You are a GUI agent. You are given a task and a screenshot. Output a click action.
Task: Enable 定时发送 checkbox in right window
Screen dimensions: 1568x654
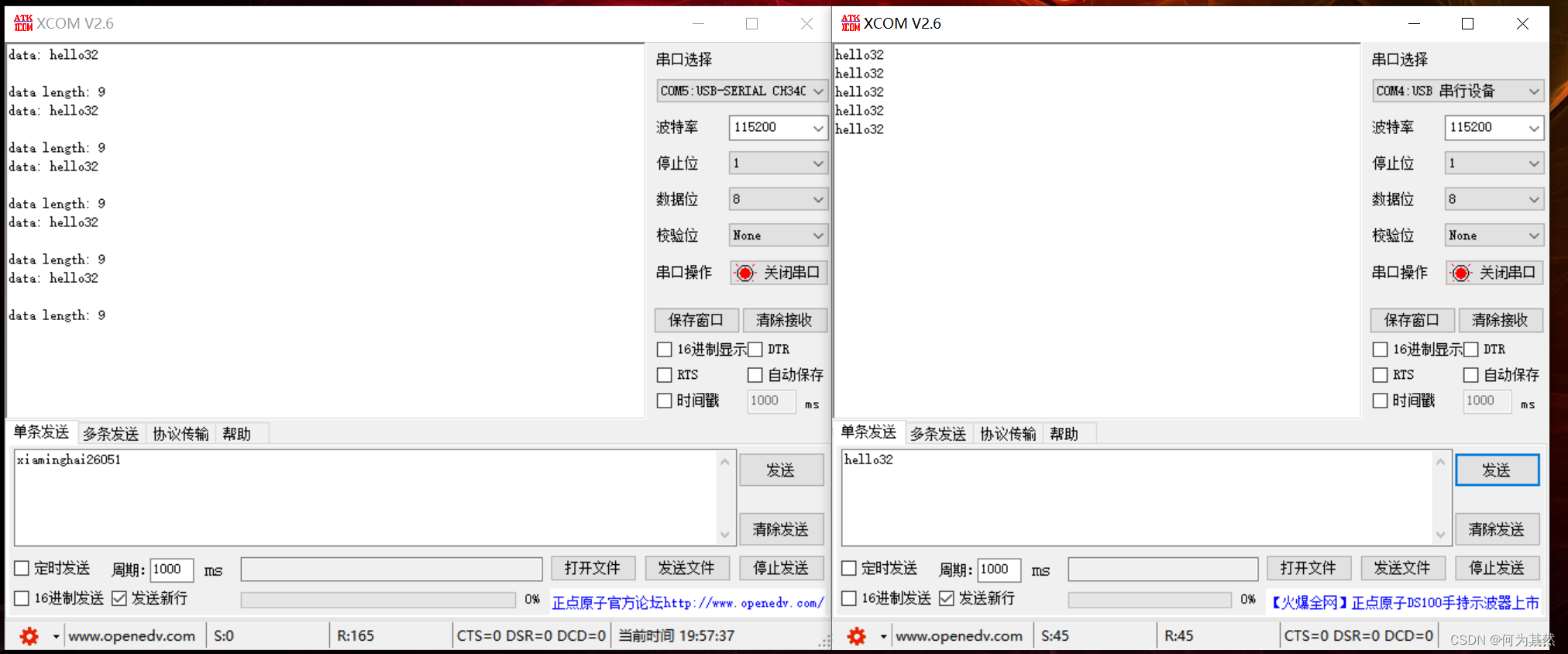tap(849, 568)
